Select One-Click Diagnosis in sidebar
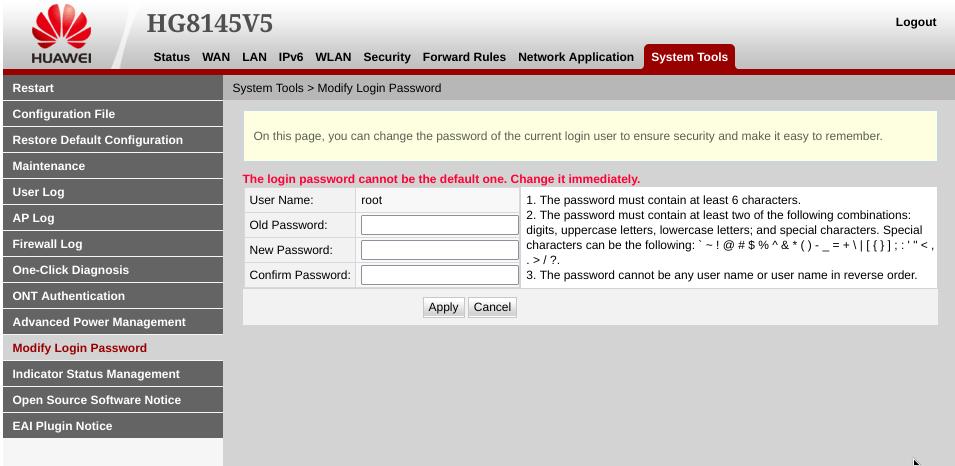 [x=113, y=270]
